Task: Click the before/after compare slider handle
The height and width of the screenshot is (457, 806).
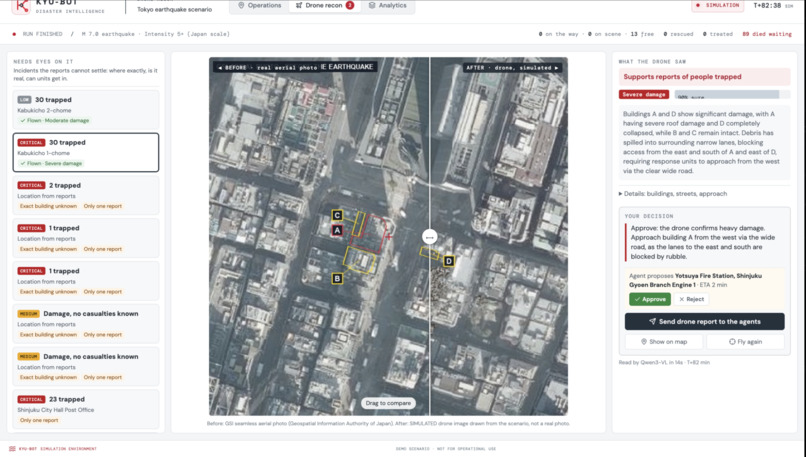Action: (x=430, y=237)
